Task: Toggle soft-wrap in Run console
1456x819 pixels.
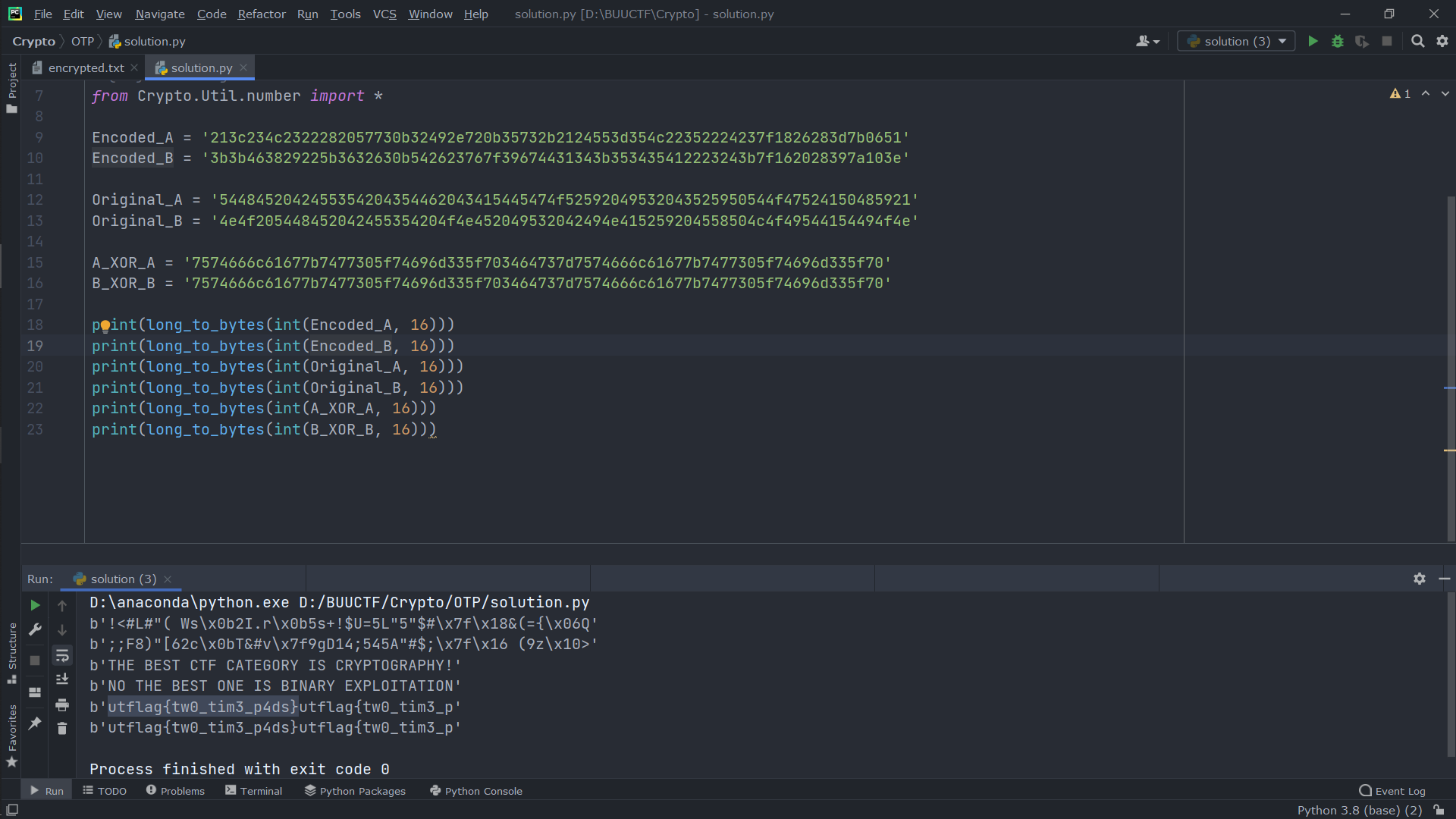Action: coord(62,655)
